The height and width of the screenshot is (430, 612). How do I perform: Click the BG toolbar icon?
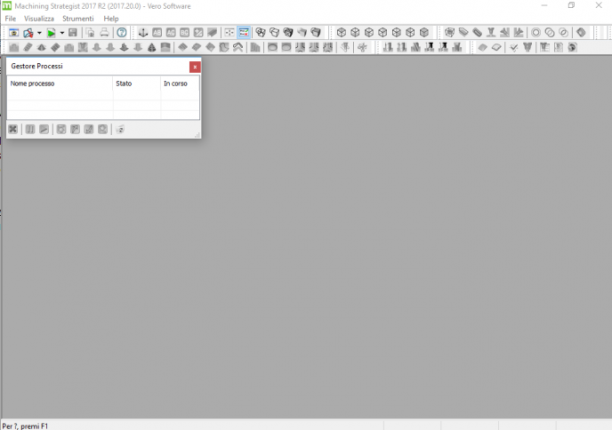184,32
